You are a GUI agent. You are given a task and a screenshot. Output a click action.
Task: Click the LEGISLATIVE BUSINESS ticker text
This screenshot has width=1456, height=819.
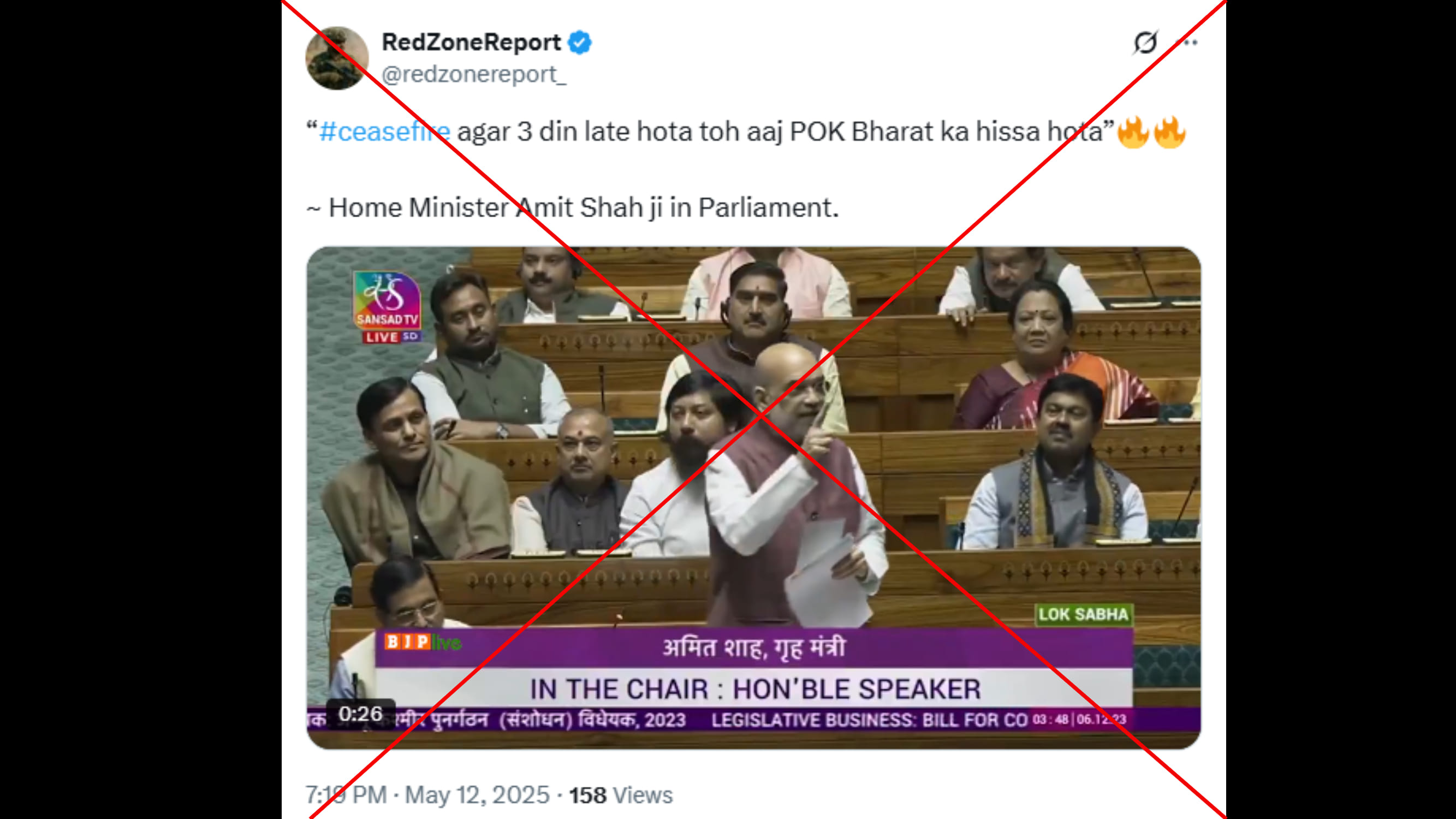click(869, 720)
